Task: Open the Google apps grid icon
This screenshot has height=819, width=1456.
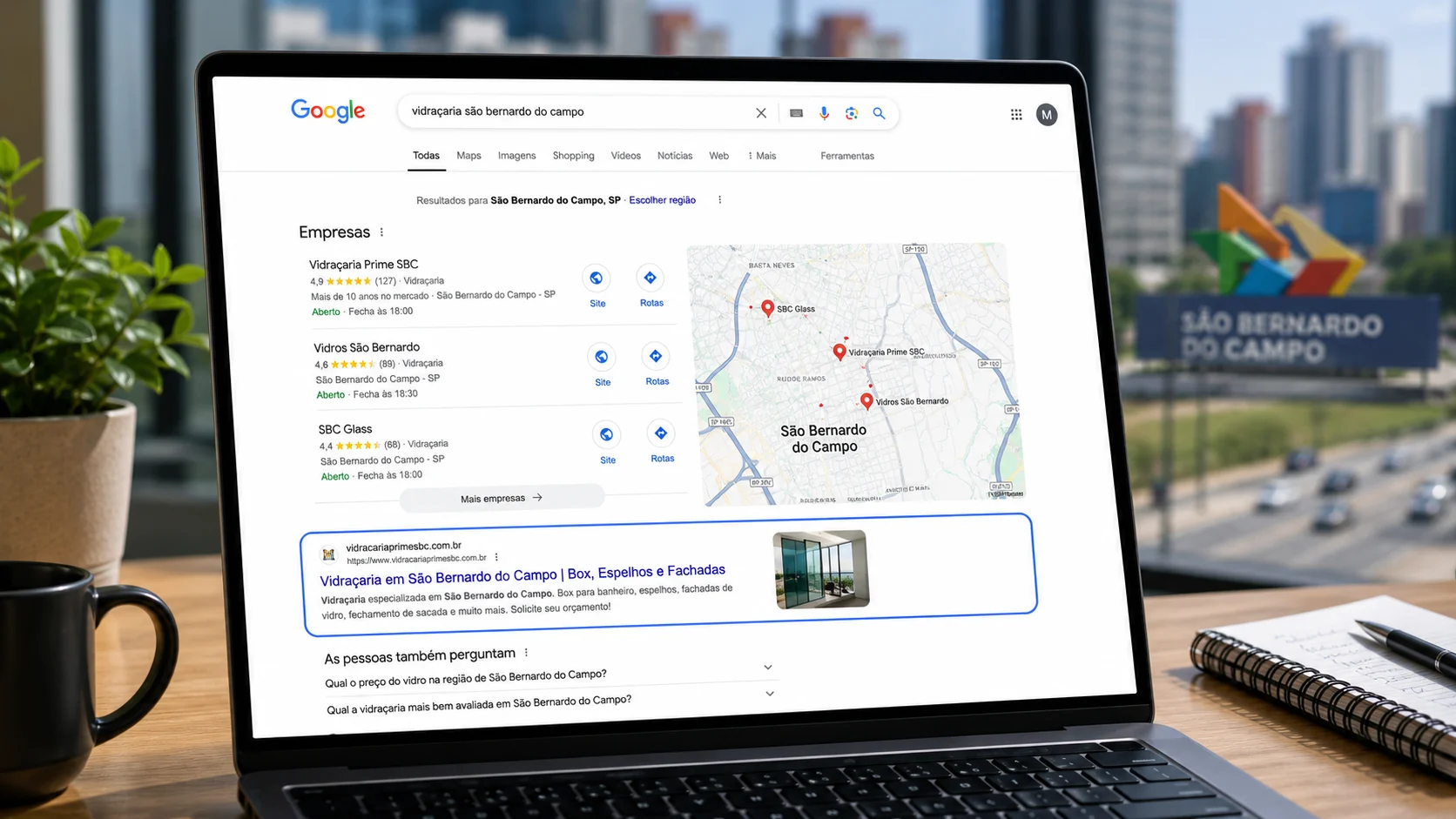Action: (1016, 115)
